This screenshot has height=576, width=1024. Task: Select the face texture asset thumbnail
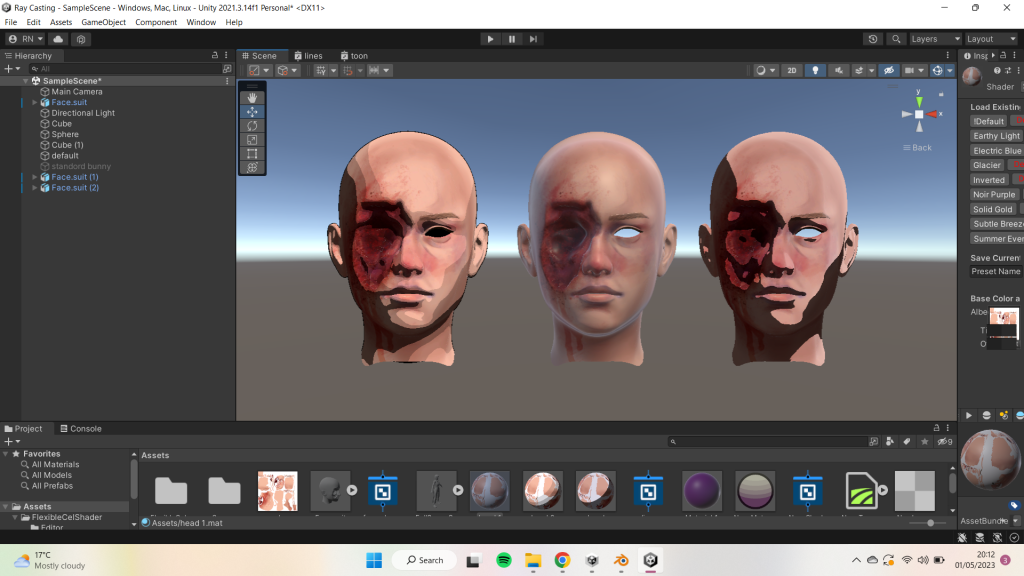(278, 490)
